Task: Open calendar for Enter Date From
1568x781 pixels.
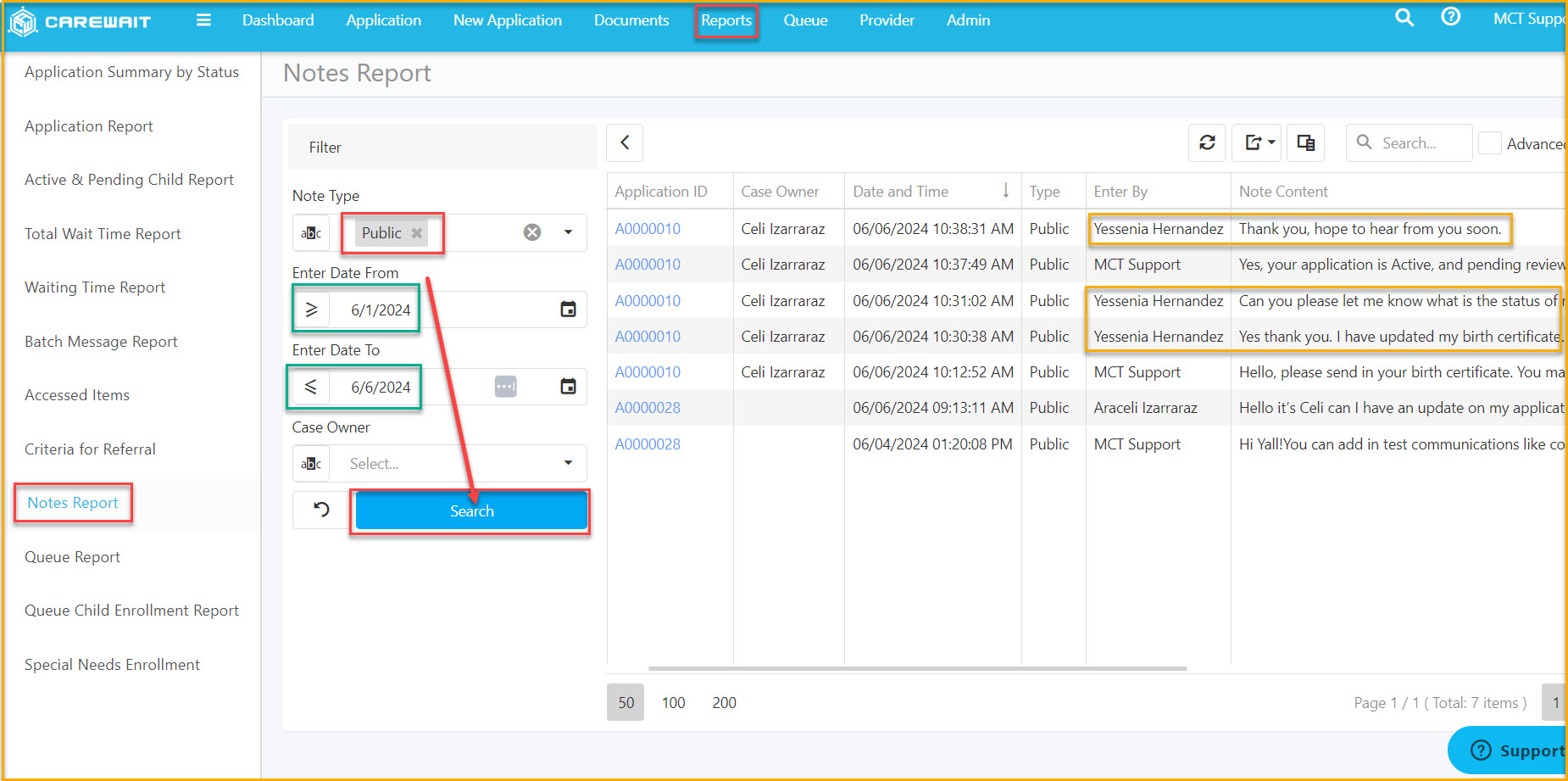Action: 568,310
